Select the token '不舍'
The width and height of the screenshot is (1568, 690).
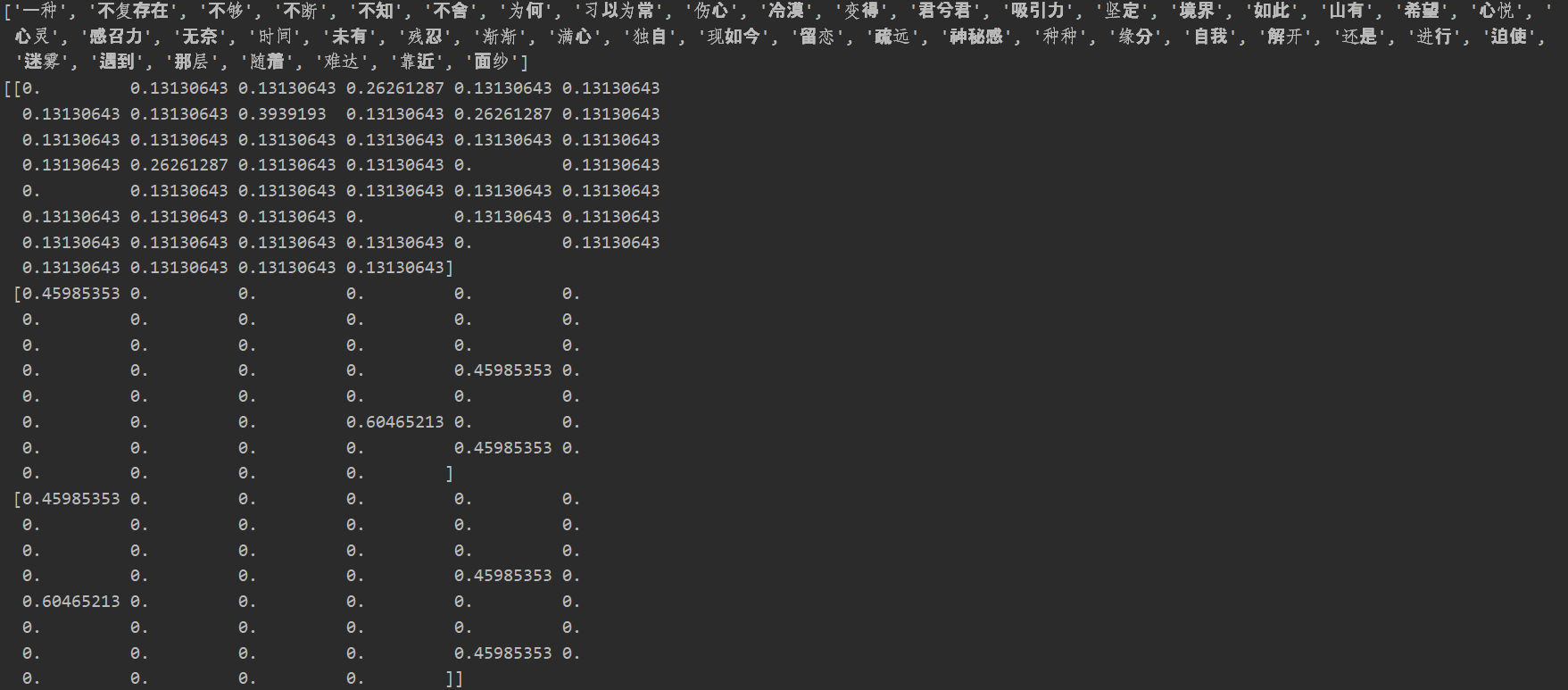pyautogui.click(x=451, y=12)
